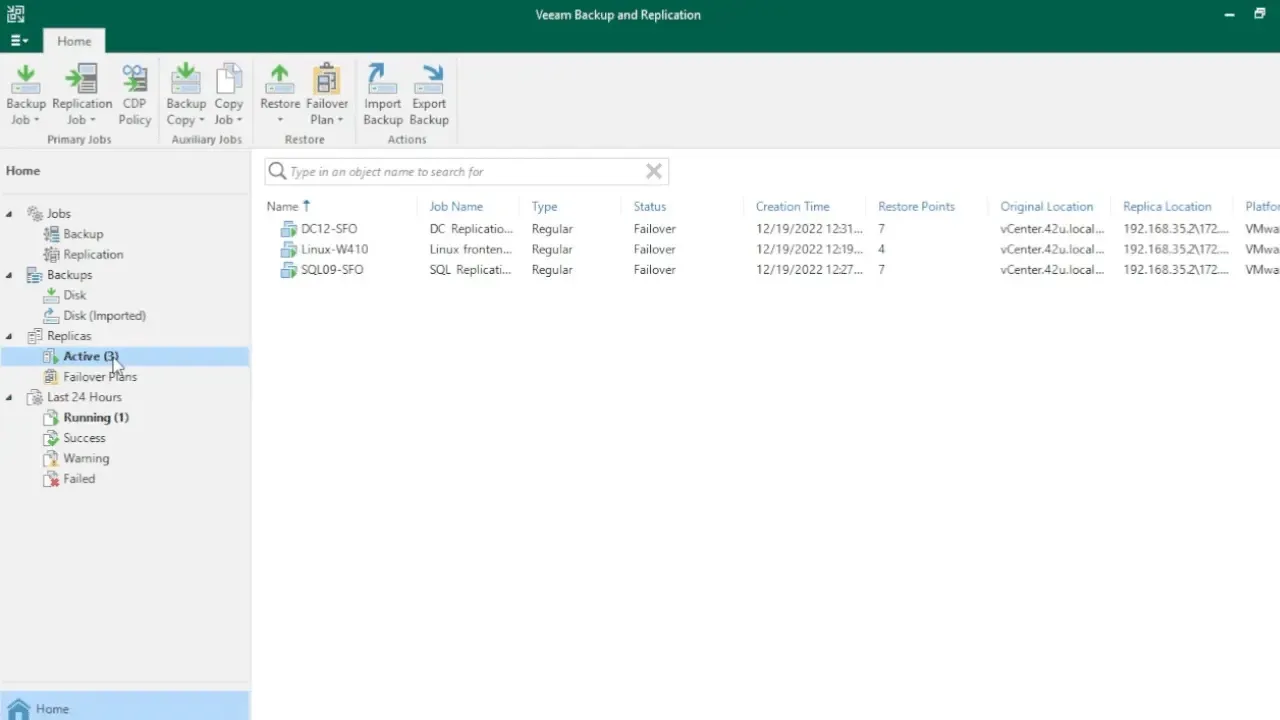
Task: Collapse the Jobs tree node
Action: click(10, 214)
